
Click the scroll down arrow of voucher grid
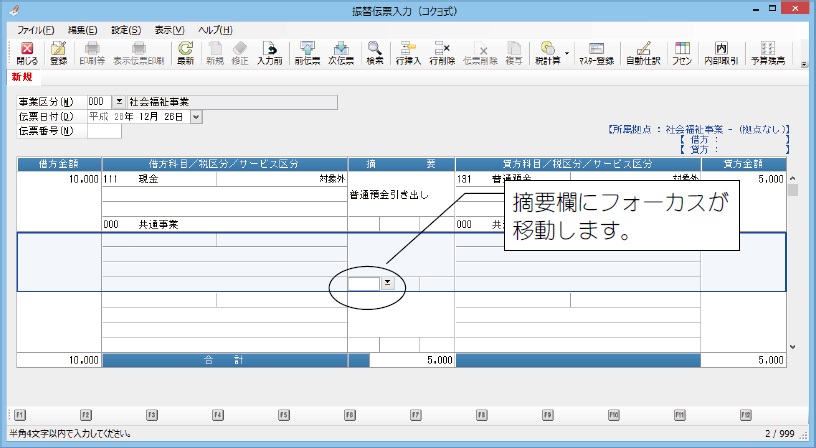793,347
